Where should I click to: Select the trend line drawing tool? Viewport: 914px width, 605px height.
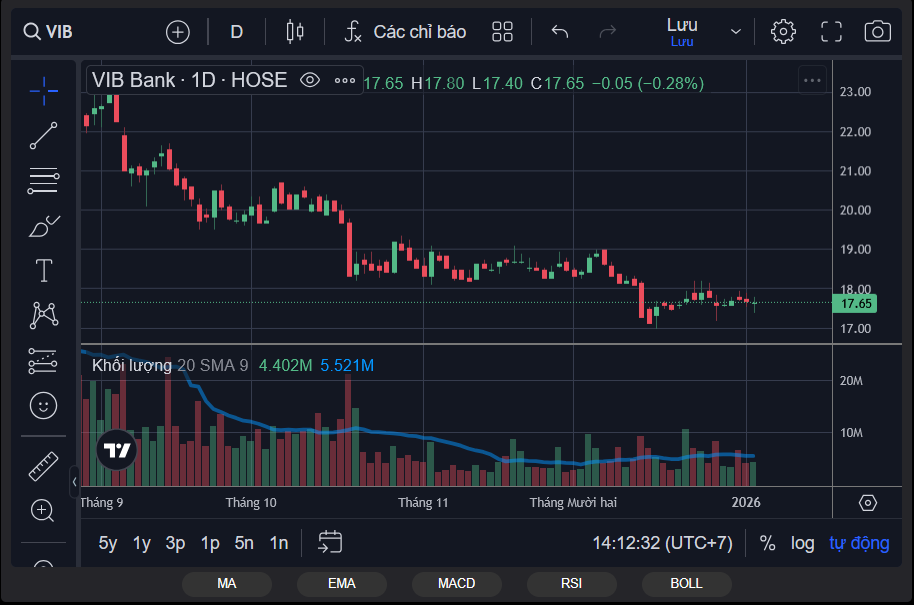[x=43, y=135]
